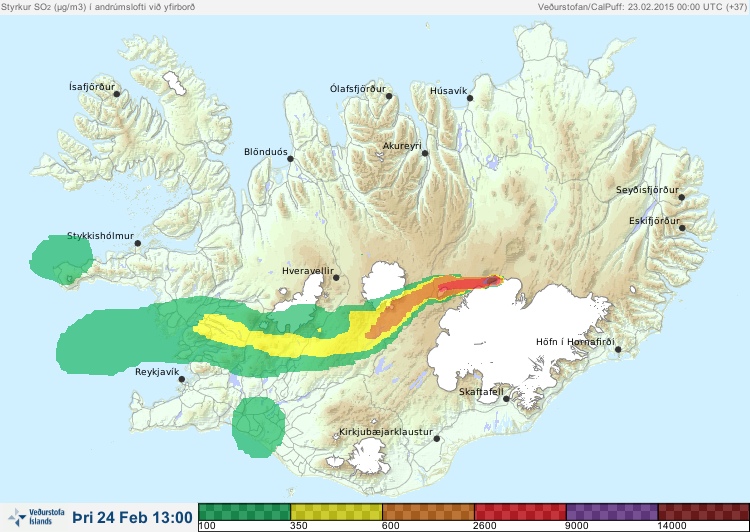Viewport: 750px width, 532px height.
Task: Select the green 100 legend swatch
Action: (x=244, y=512)
